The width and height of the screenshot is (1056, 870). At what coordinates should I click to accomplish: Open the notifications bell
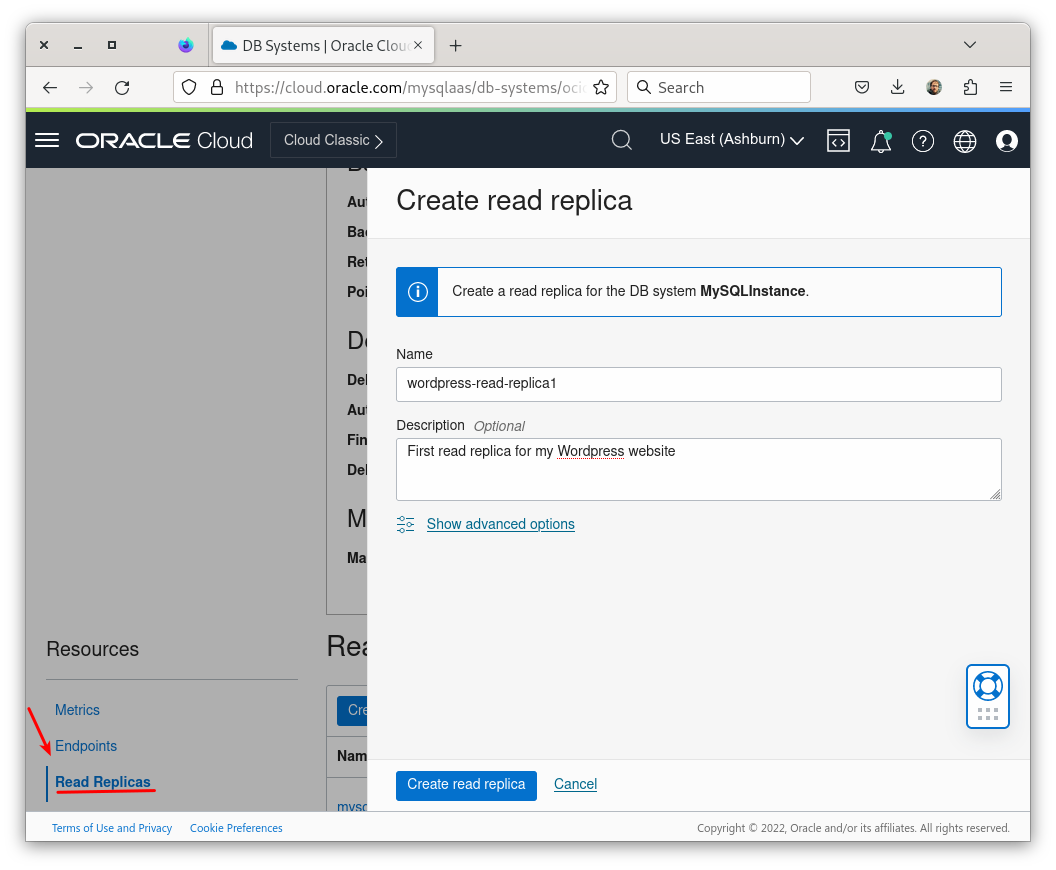pyautogui.click(x=880, y=141)
